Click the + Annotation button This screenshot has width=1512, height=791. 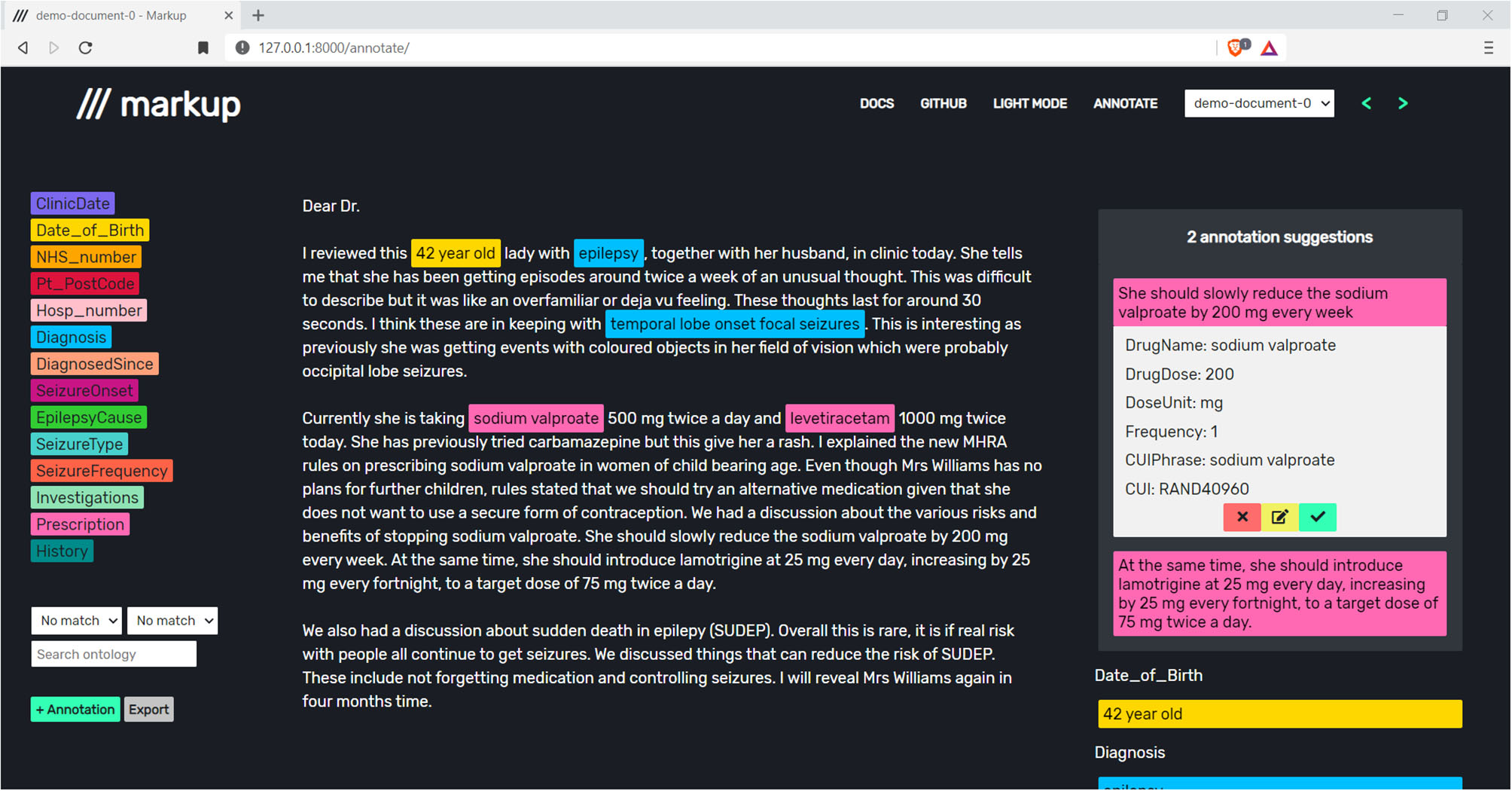75,709
